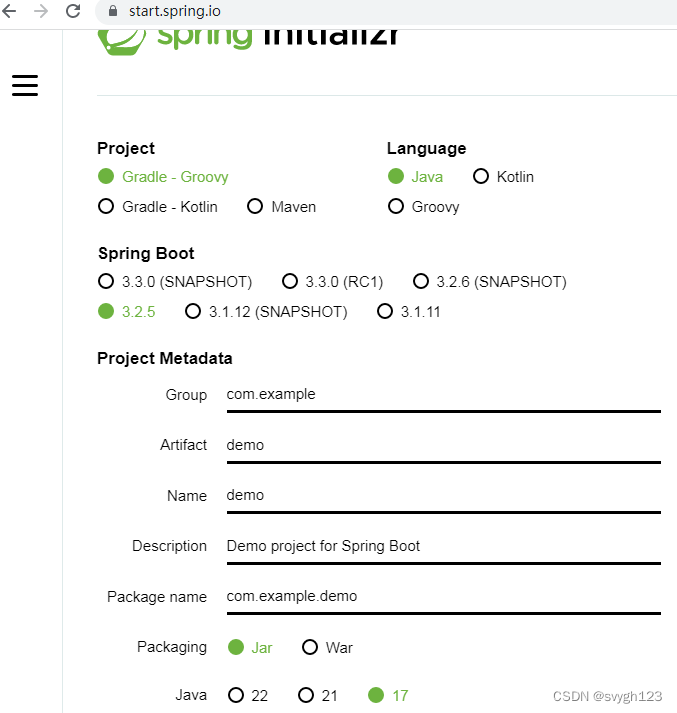The height and width of the screenshot is (713, 677).
Task: Edit the Description text field
Action: click(x=444, y=547)
